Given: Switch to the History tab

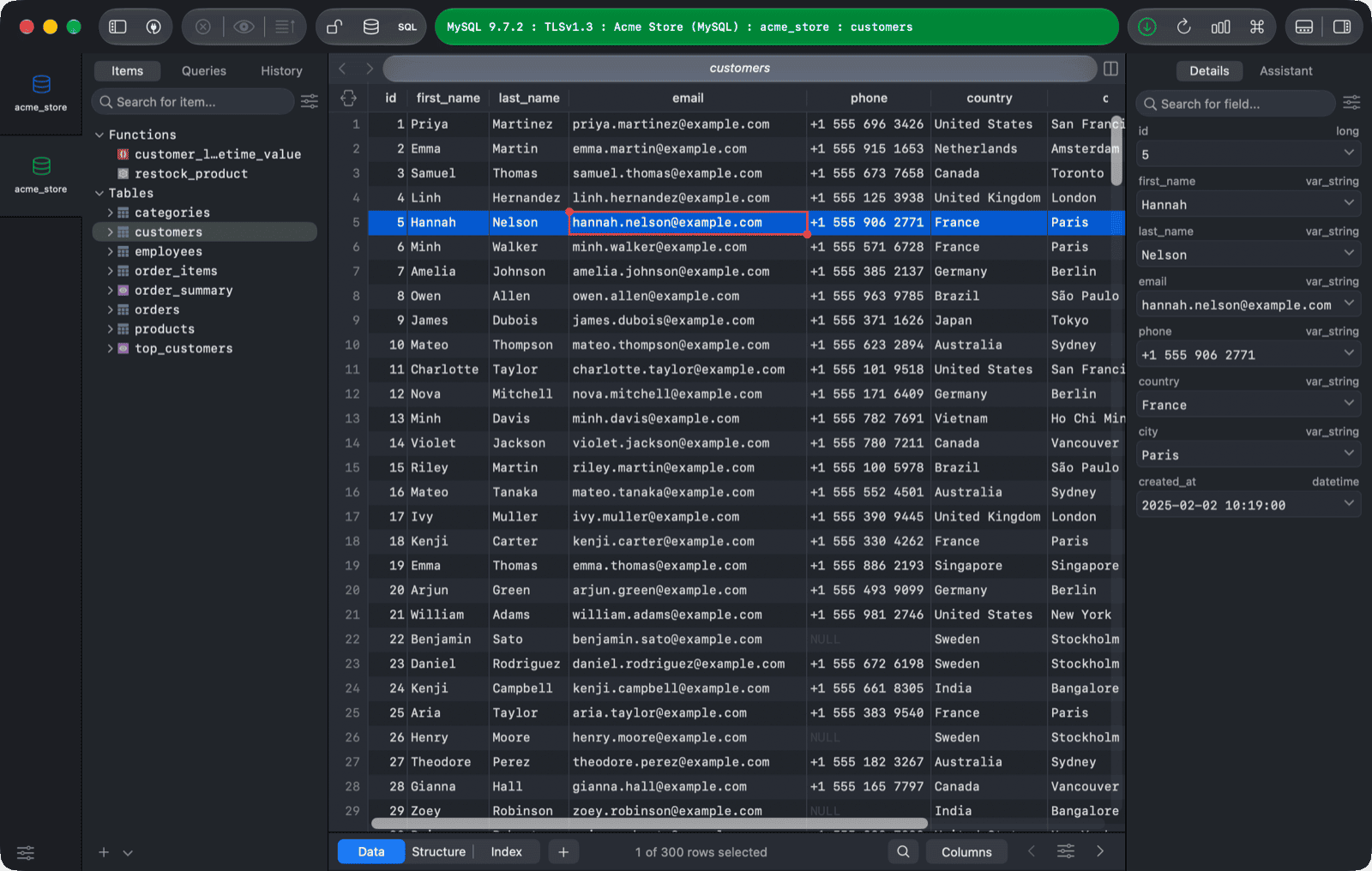Looking at the screenshot, I should (281, 71).
